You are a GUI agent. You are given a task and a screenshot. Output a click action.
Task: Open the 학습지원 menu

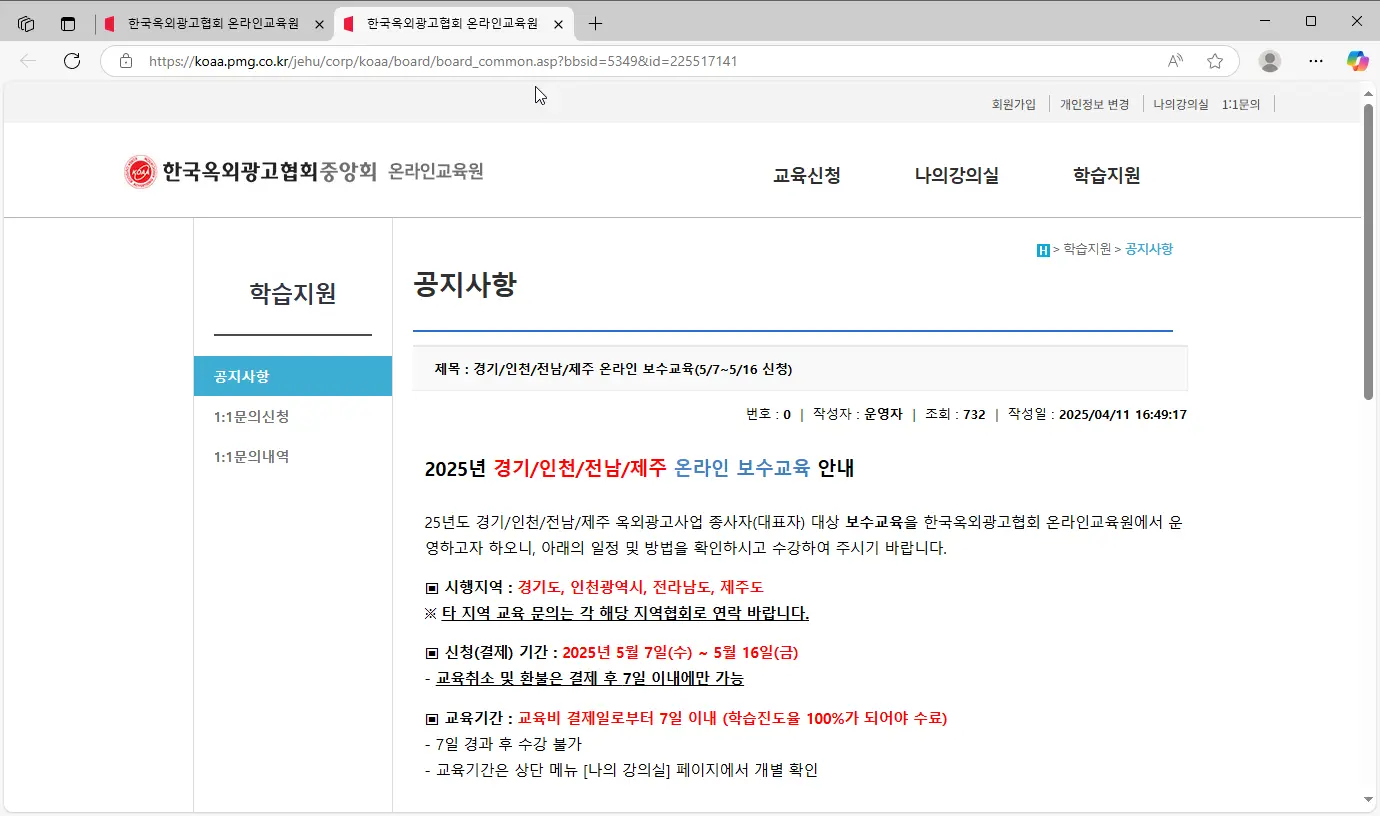[1105, 176]
